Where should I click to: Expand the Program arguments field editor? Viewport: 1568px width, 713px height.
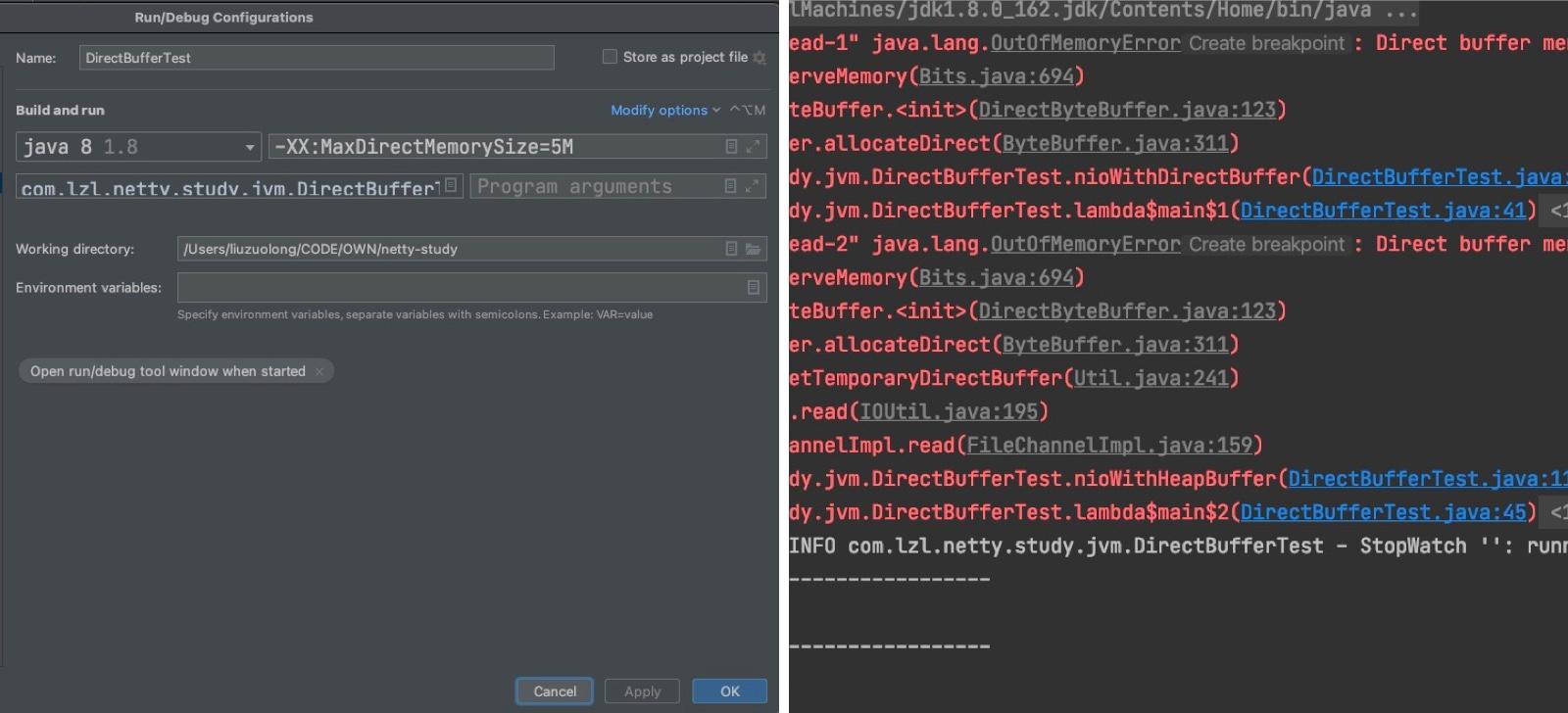tap(753, 185)
